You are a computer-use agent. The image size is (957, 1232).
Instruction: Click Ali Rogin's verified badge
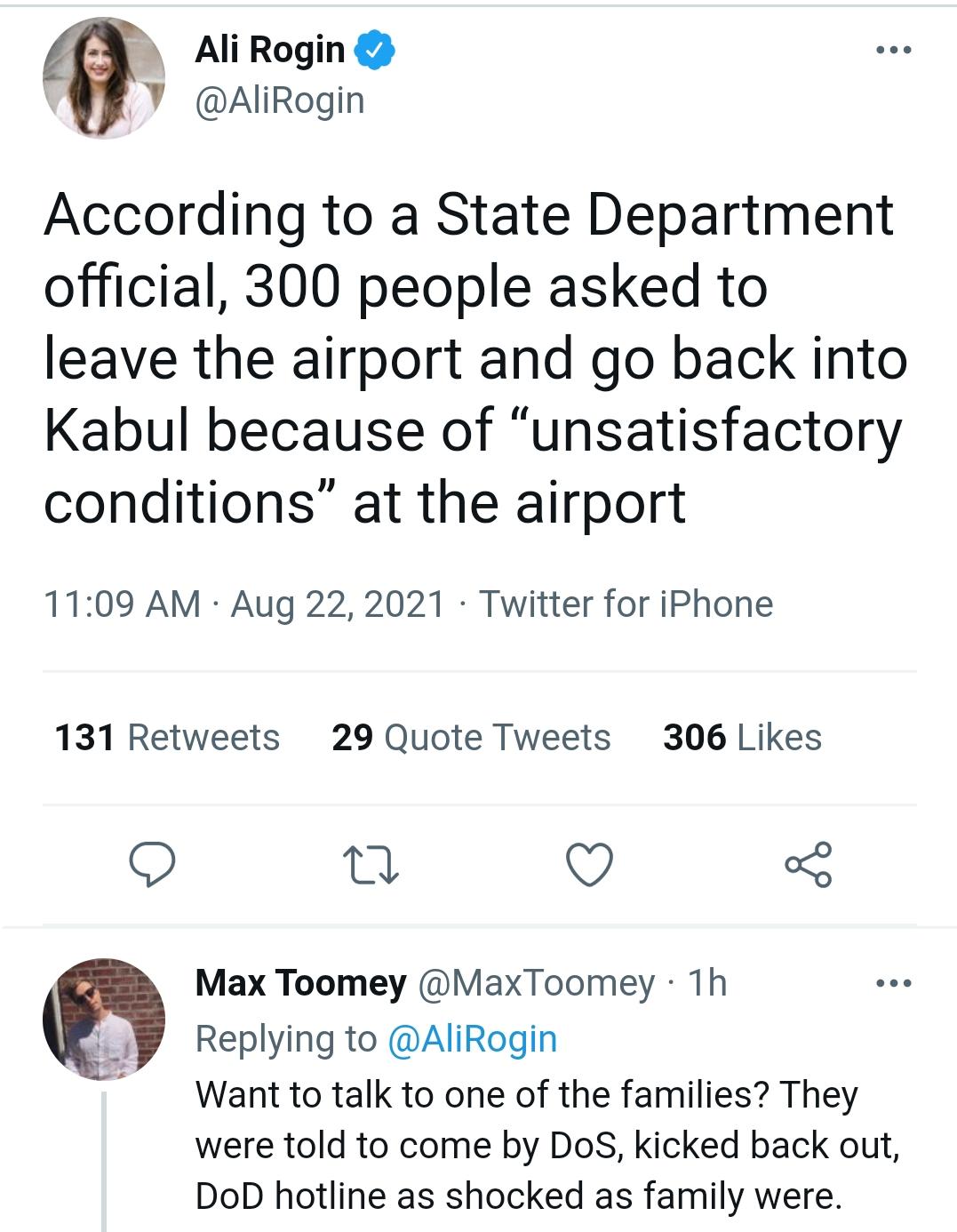[x=375, y=50]
